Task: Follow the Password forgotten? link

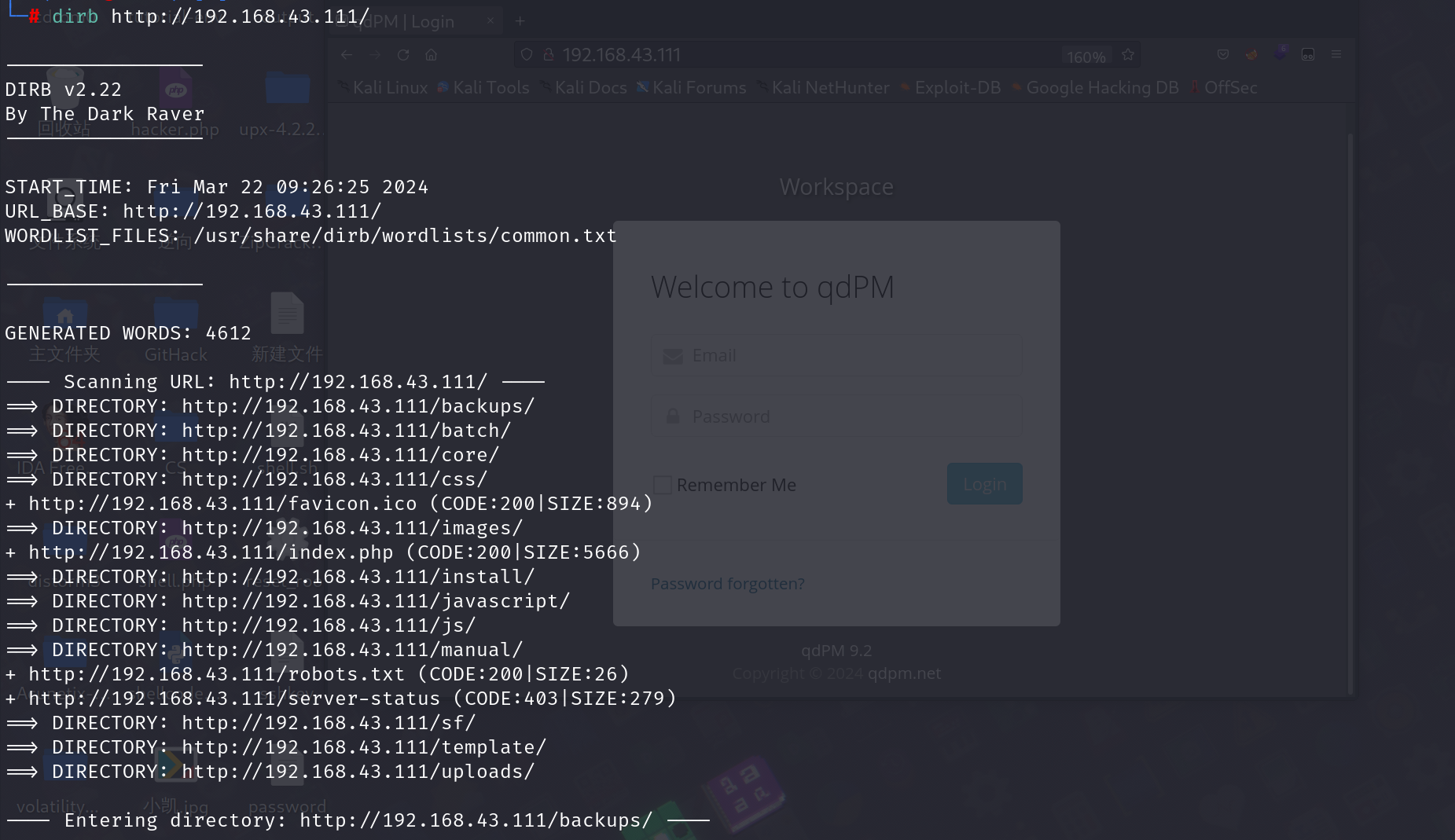Action: pos(728,584)
